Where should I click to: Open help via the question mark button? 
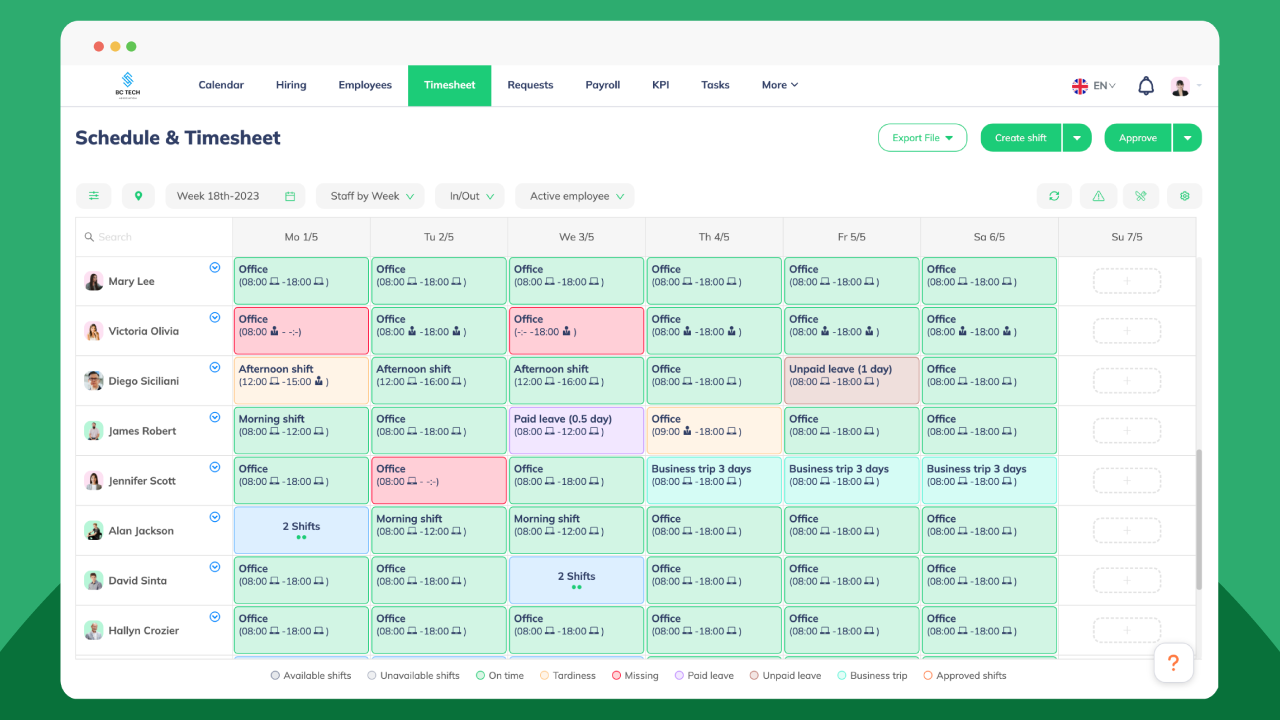(x=1173, y=662)
